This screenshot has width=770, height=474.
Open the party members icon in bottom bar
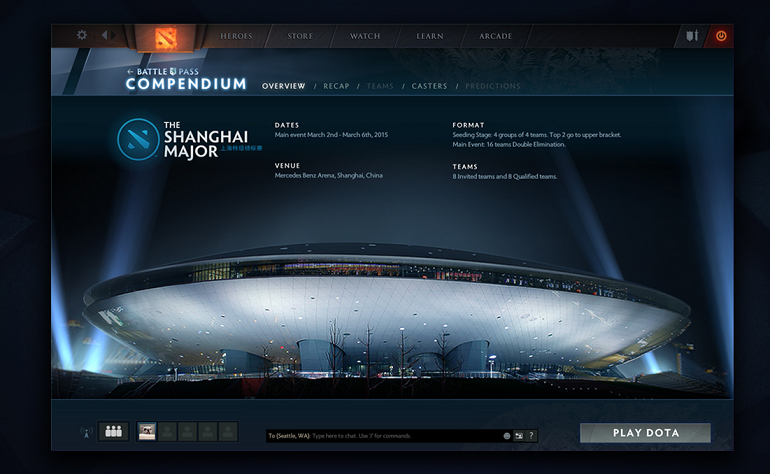pos(113,431)
